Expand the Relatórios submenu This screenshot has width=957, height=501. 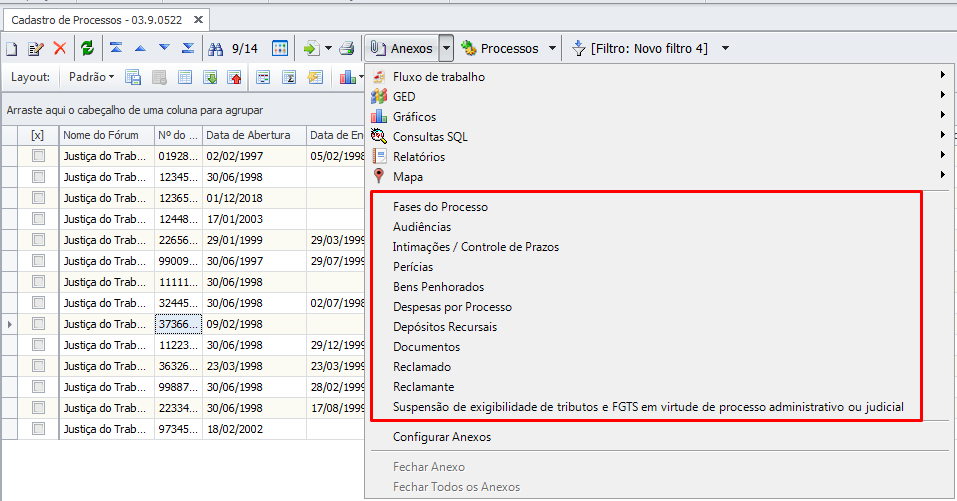click(943, 155)
